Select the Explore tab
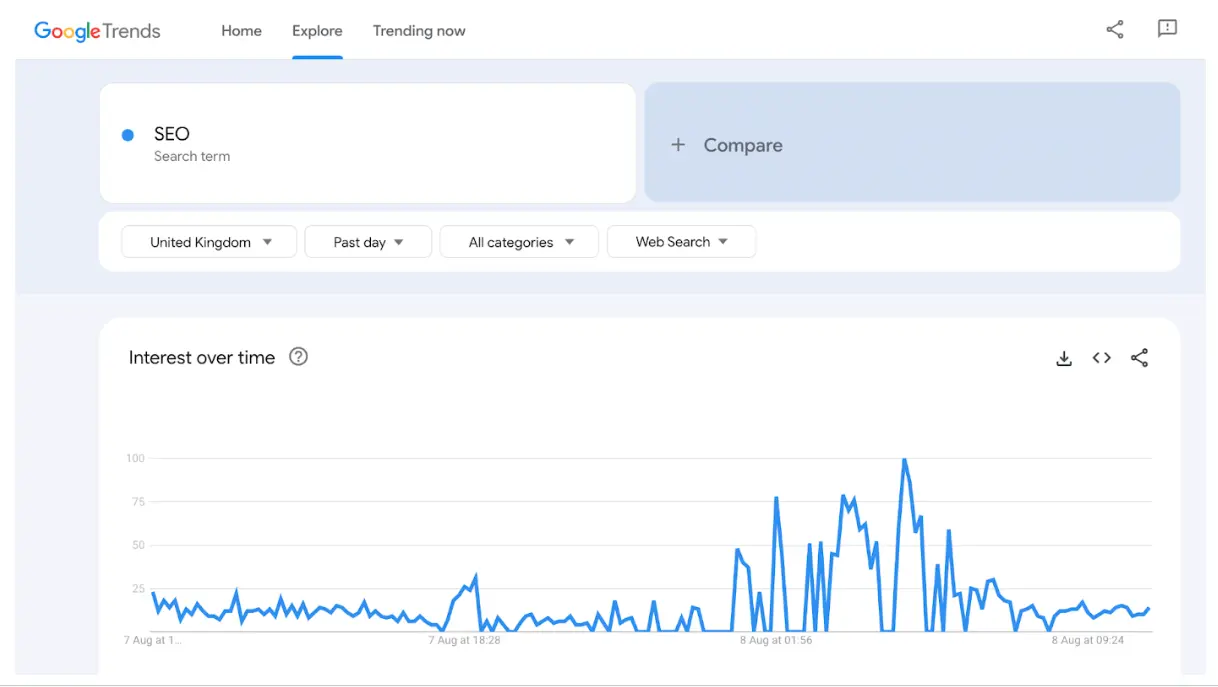This screenshot has height=687, width=1218. pyautogui.click(x=317, y=31)
